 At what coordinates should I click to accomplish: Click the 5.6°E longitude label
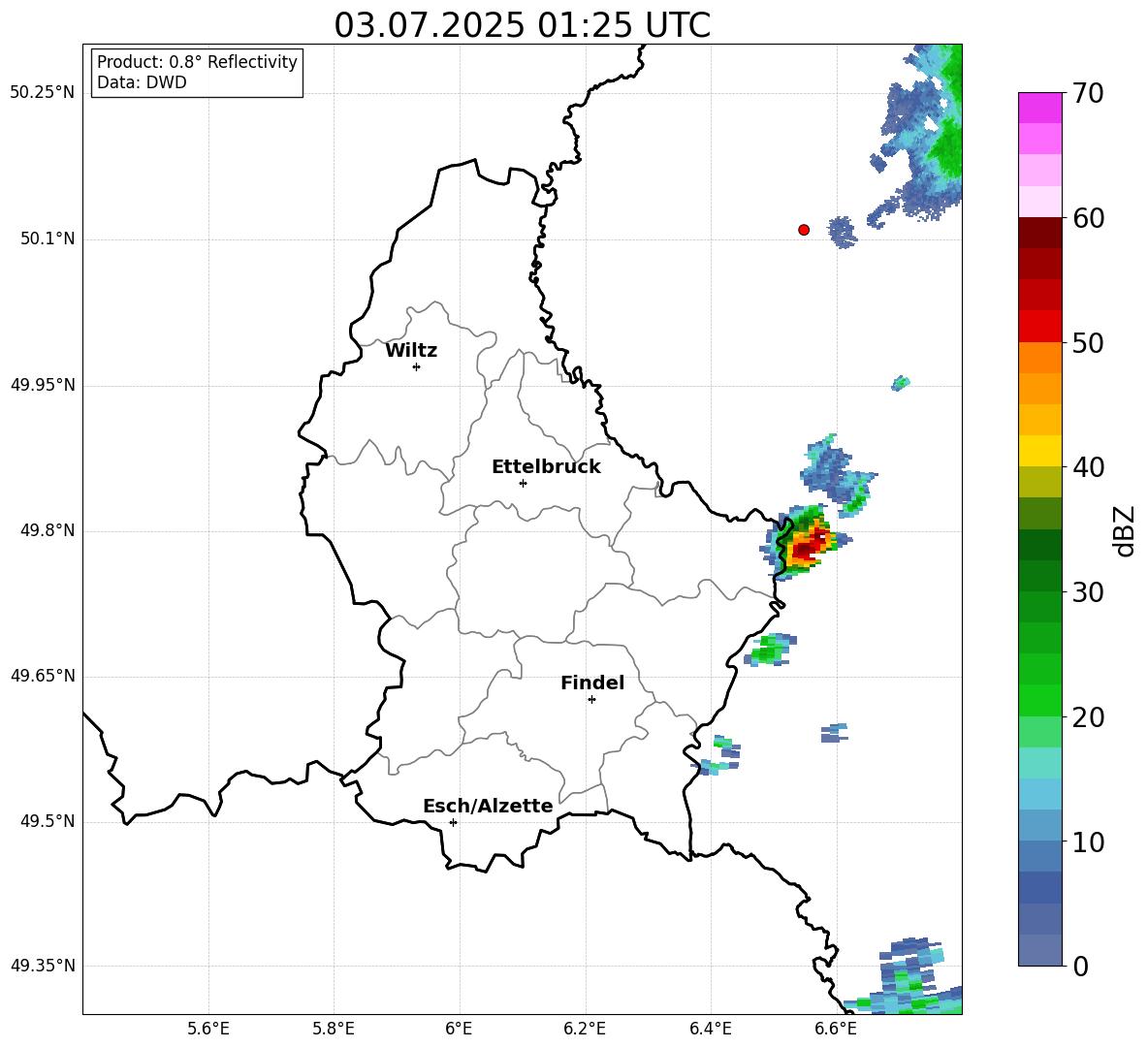[208, 1029]
